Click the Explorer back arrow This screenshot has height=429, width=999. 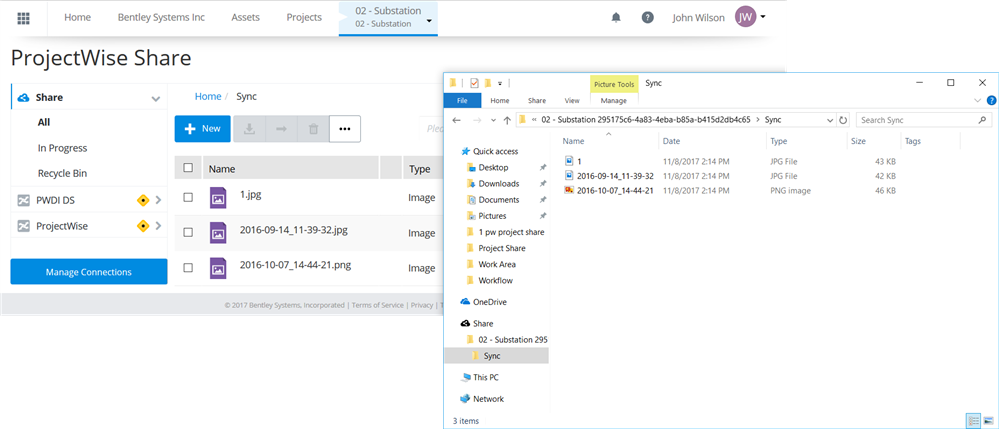[456, 120]
